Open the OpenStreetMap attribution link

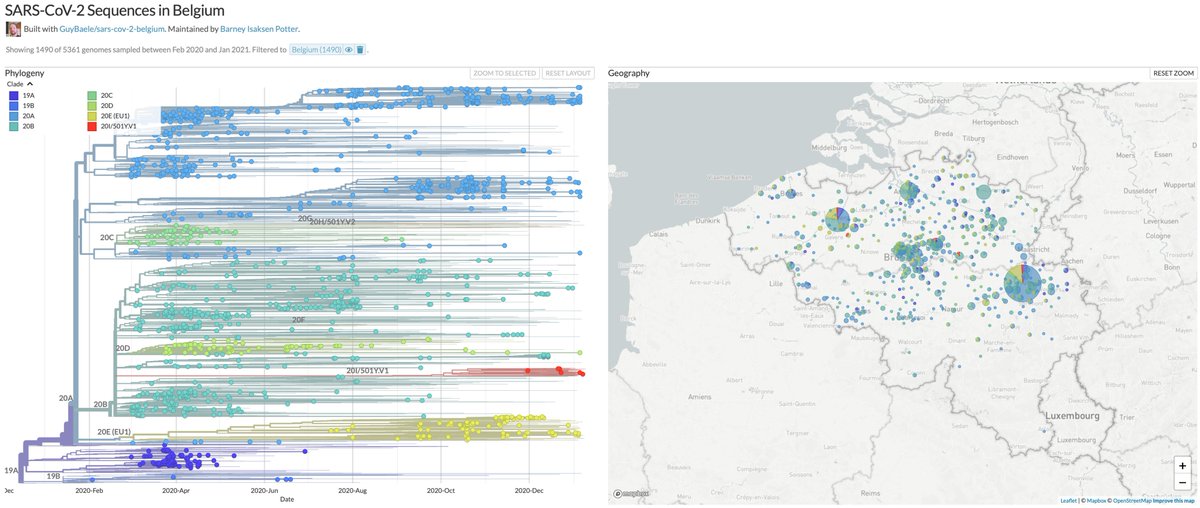click(x=1133, y=500)
